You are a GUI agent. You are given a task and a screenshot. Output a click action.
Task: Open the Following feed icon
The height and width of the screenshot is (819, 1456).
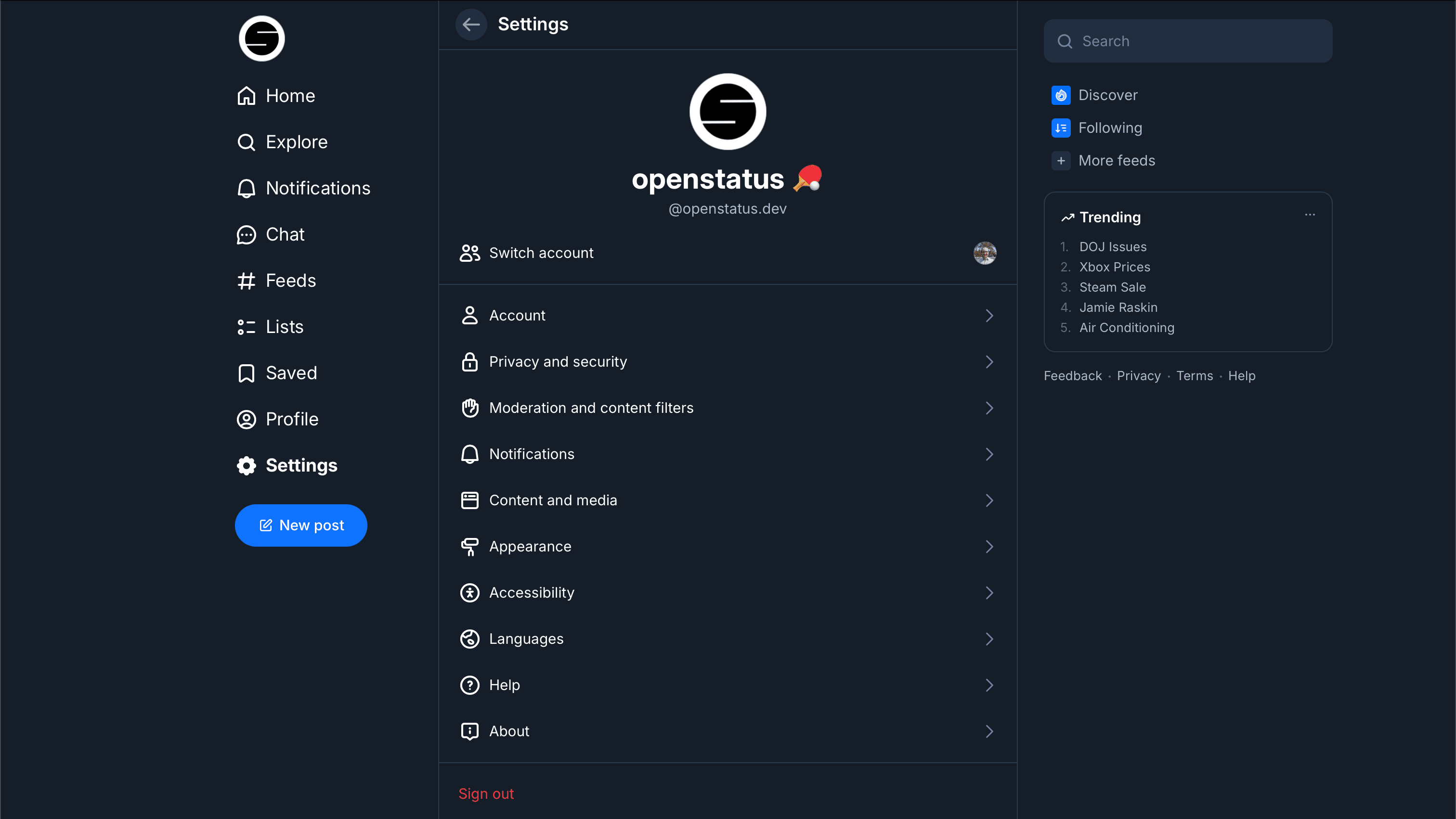coord(1061,128)
